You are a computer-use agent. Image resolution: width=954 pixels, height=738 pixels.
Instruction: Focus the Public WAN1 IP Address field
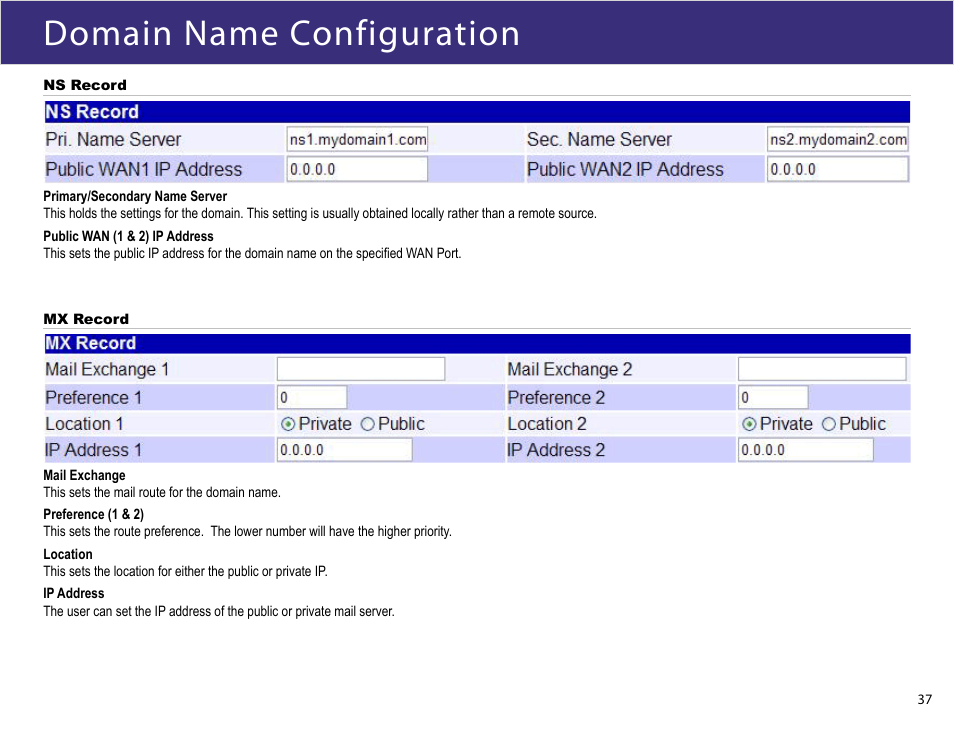[357, 169]
